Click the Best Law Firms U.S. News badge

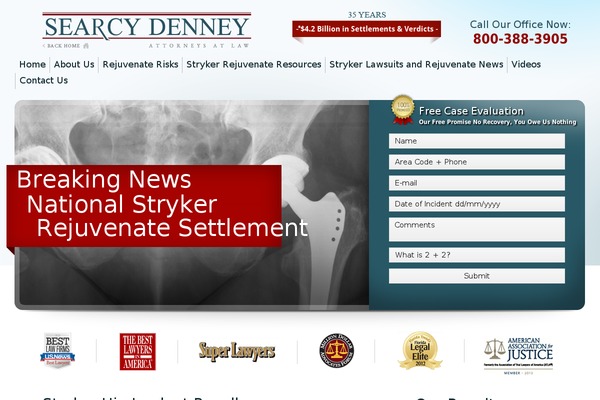pos(57,350)
